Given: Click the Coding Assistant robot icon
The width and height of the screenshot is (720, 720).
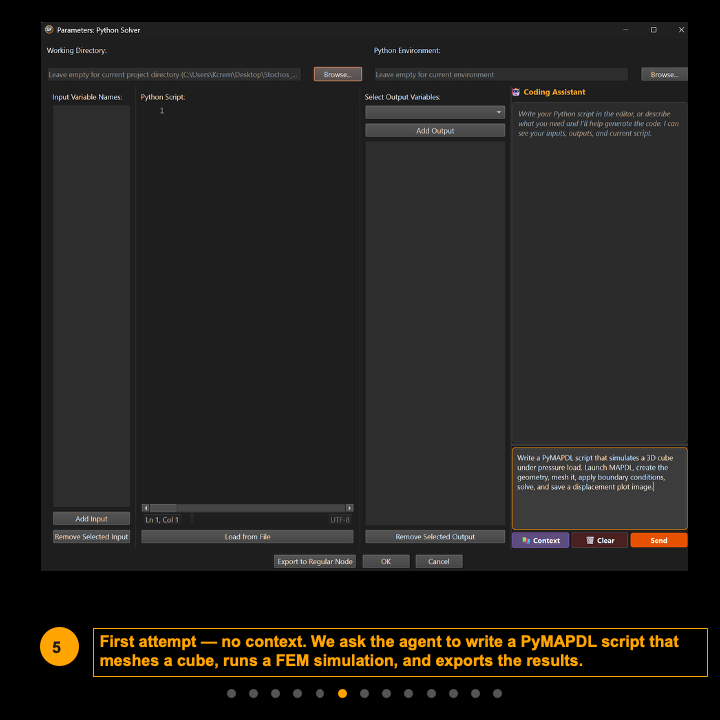Looking at the screenshot, I should [516, 92].
